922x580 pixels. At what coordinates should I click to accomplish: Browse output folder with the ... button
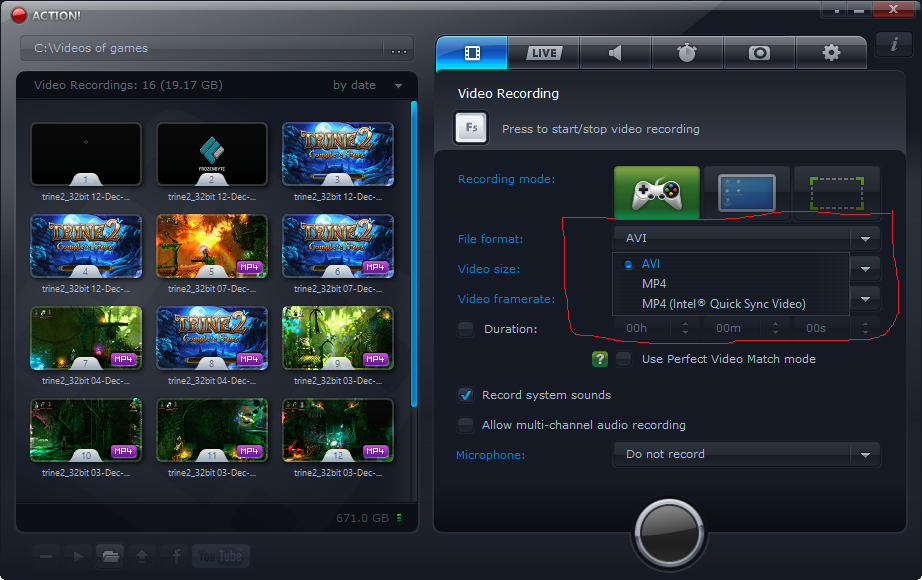(x=399, y=49)
